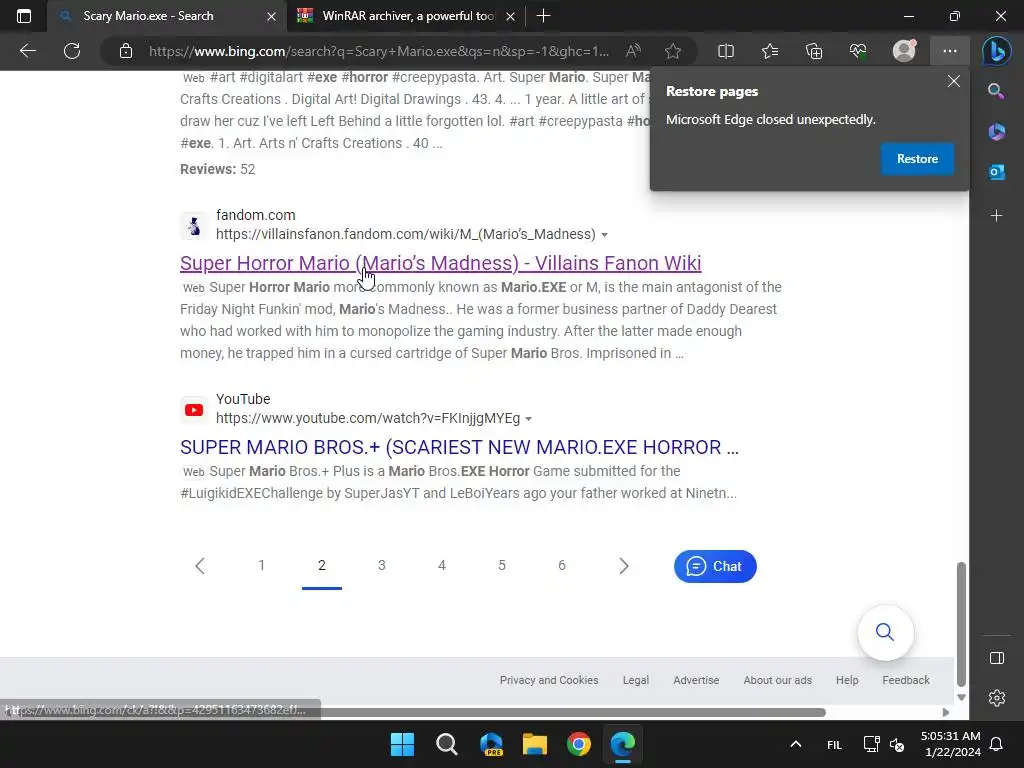Viewport: 1024px width, 768px height.
Task: Switch to the WinRAR archiver tab
Action: click(407, 16)
